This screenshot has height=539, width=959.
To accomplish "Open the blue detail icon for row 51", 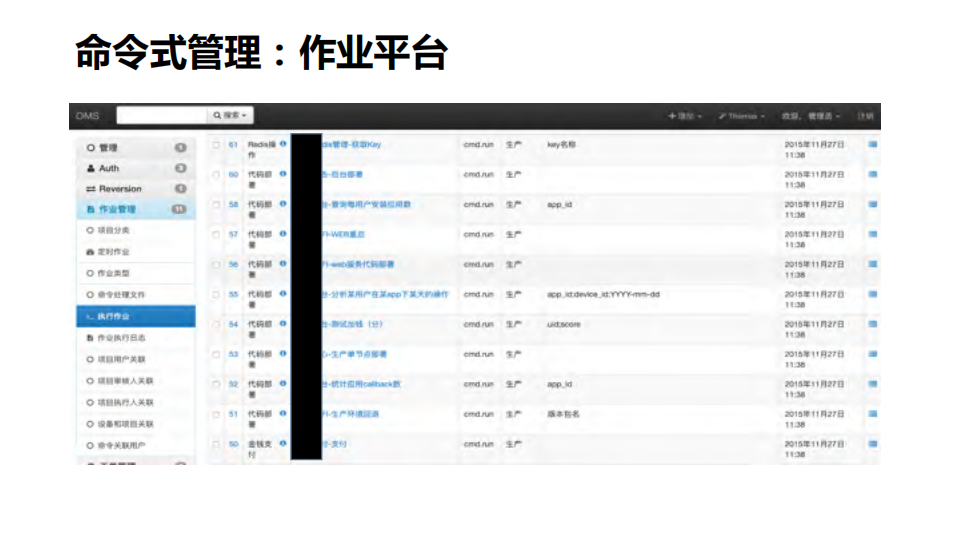I will tap(873, 414).
